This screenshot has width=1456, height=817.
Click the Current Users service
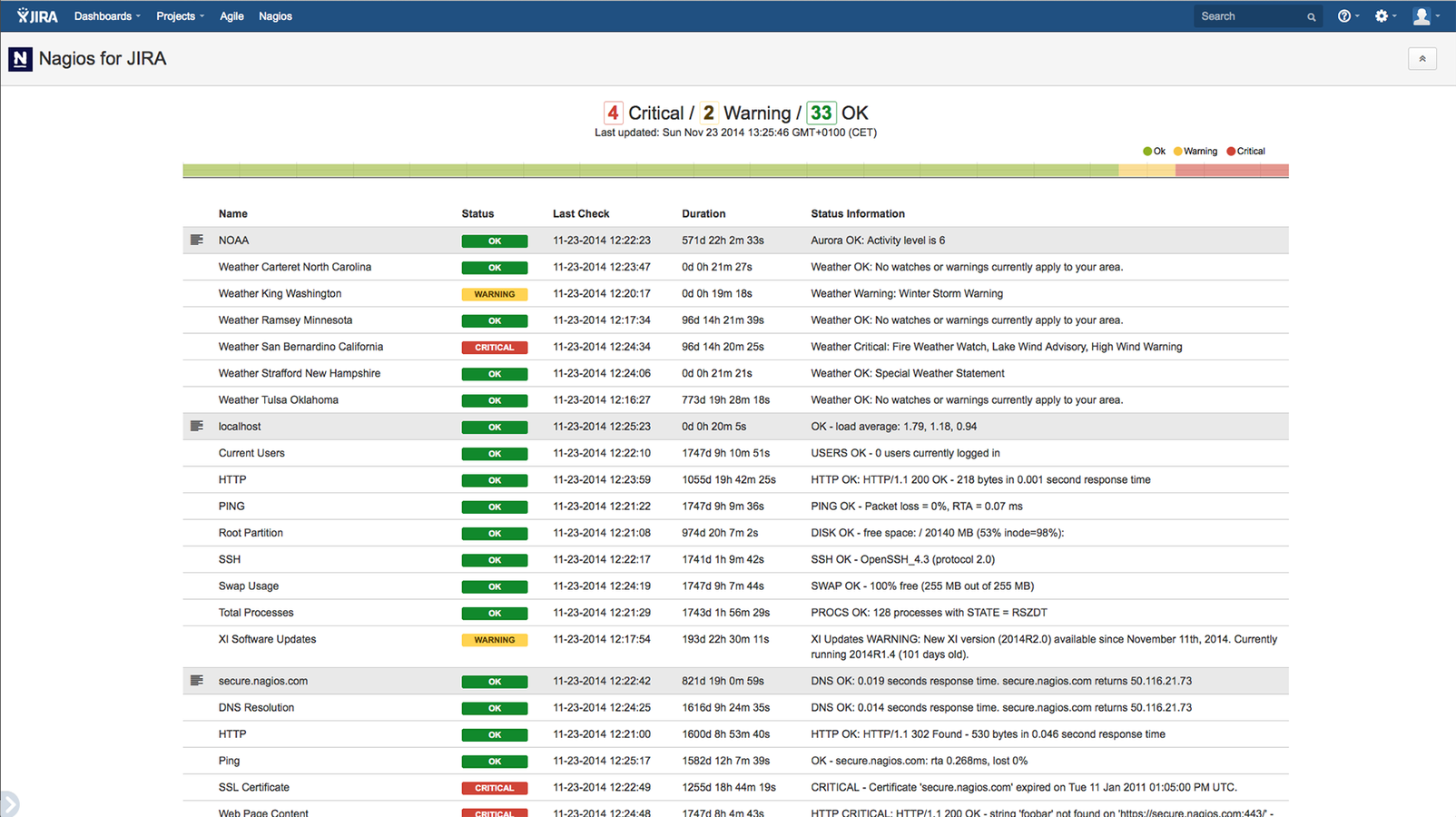coord(251,453)
